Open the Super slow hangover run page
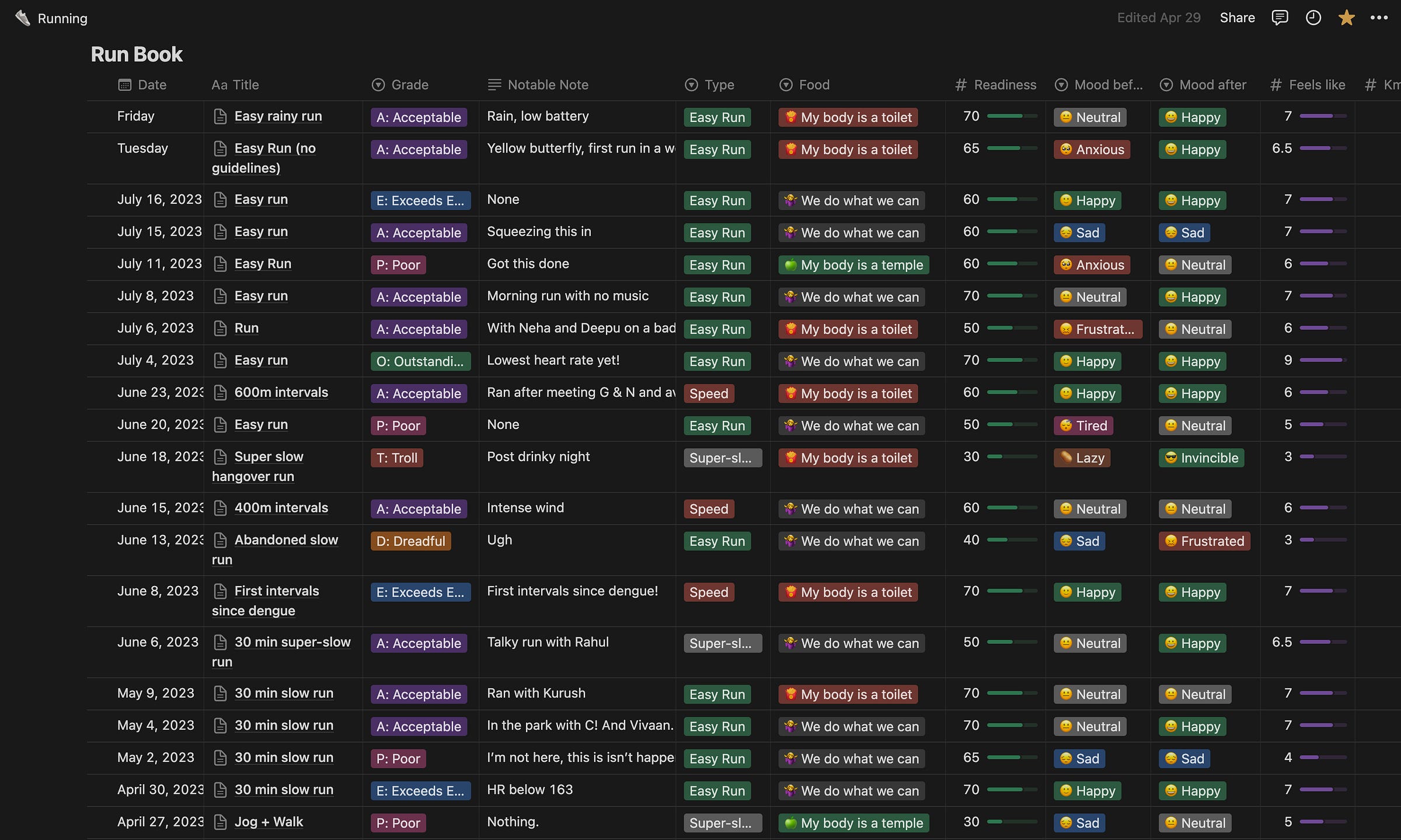This screenshot has height=840, width=1401. 269,457
